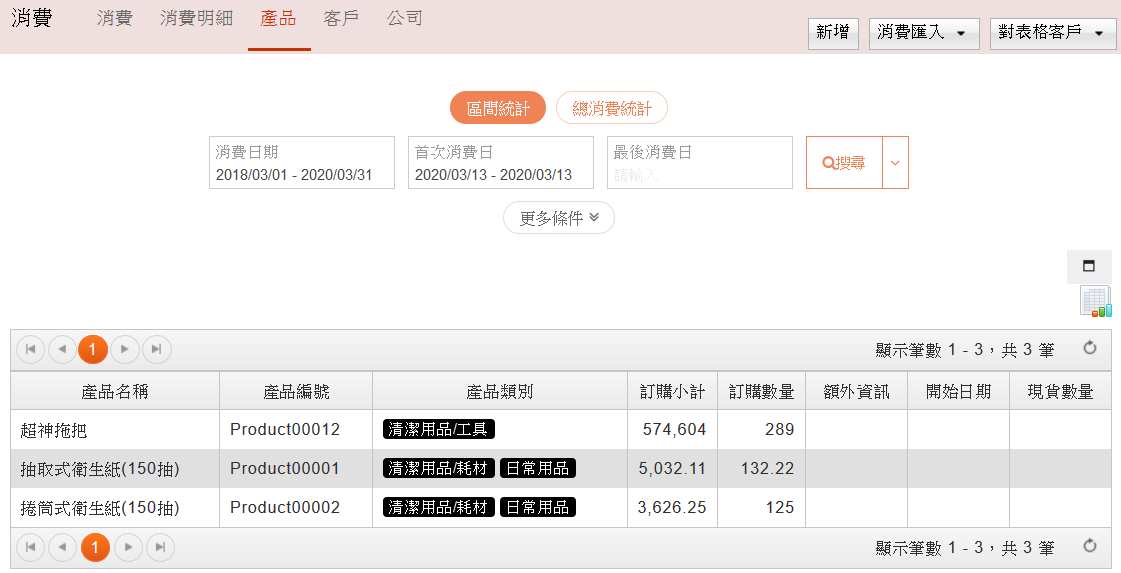The image size is (1121, 573).
Task: Expand the 更多條件 filters
Action: click(559, 218)
